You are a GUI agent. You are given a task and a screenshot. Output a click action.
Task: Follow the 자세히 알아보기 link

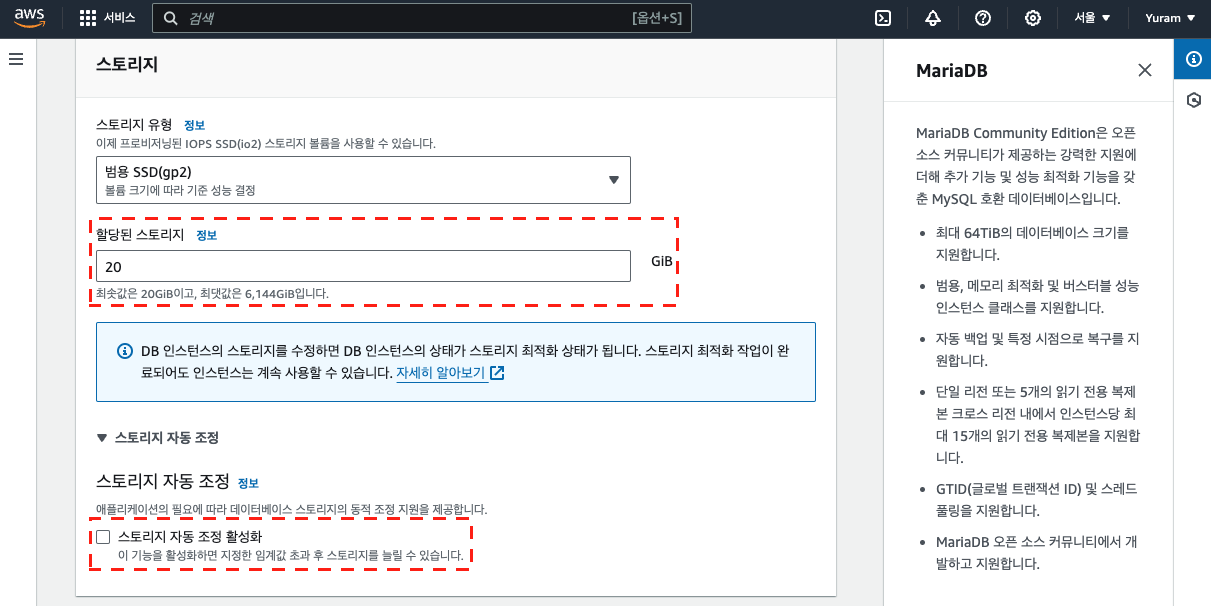click(441, 373)
